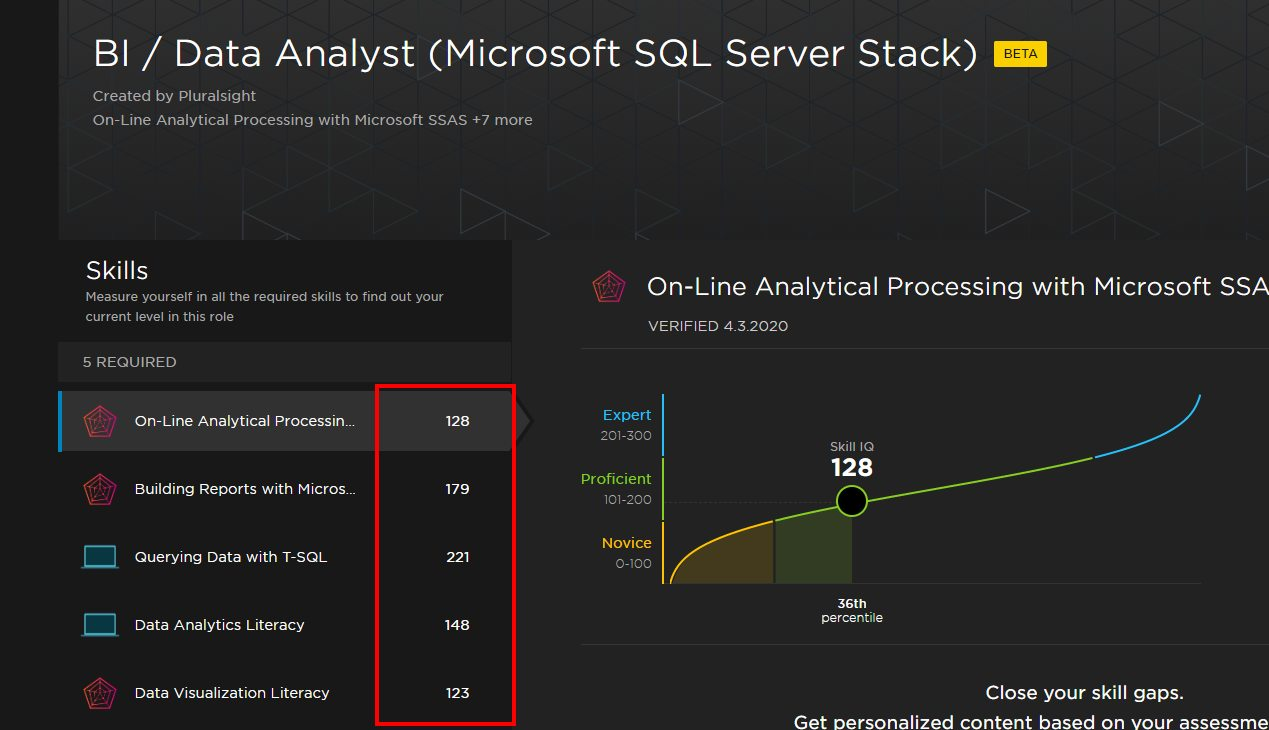Click the BETA badge next to title
This screenshot has height=730, width=1269.
(1020, 54)
